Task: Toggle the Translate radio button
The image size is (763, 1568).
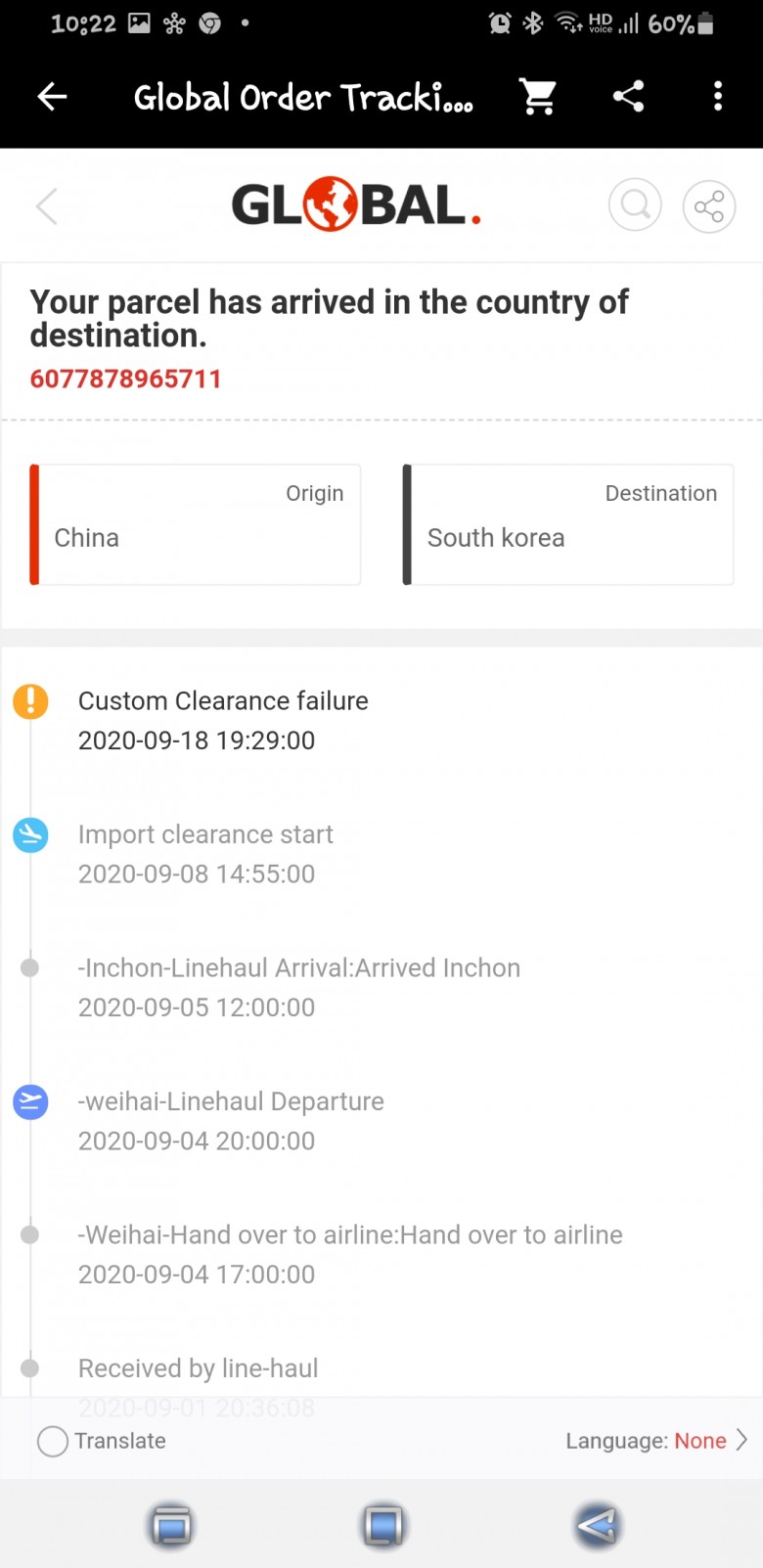Action: (x=53, y=1441)
